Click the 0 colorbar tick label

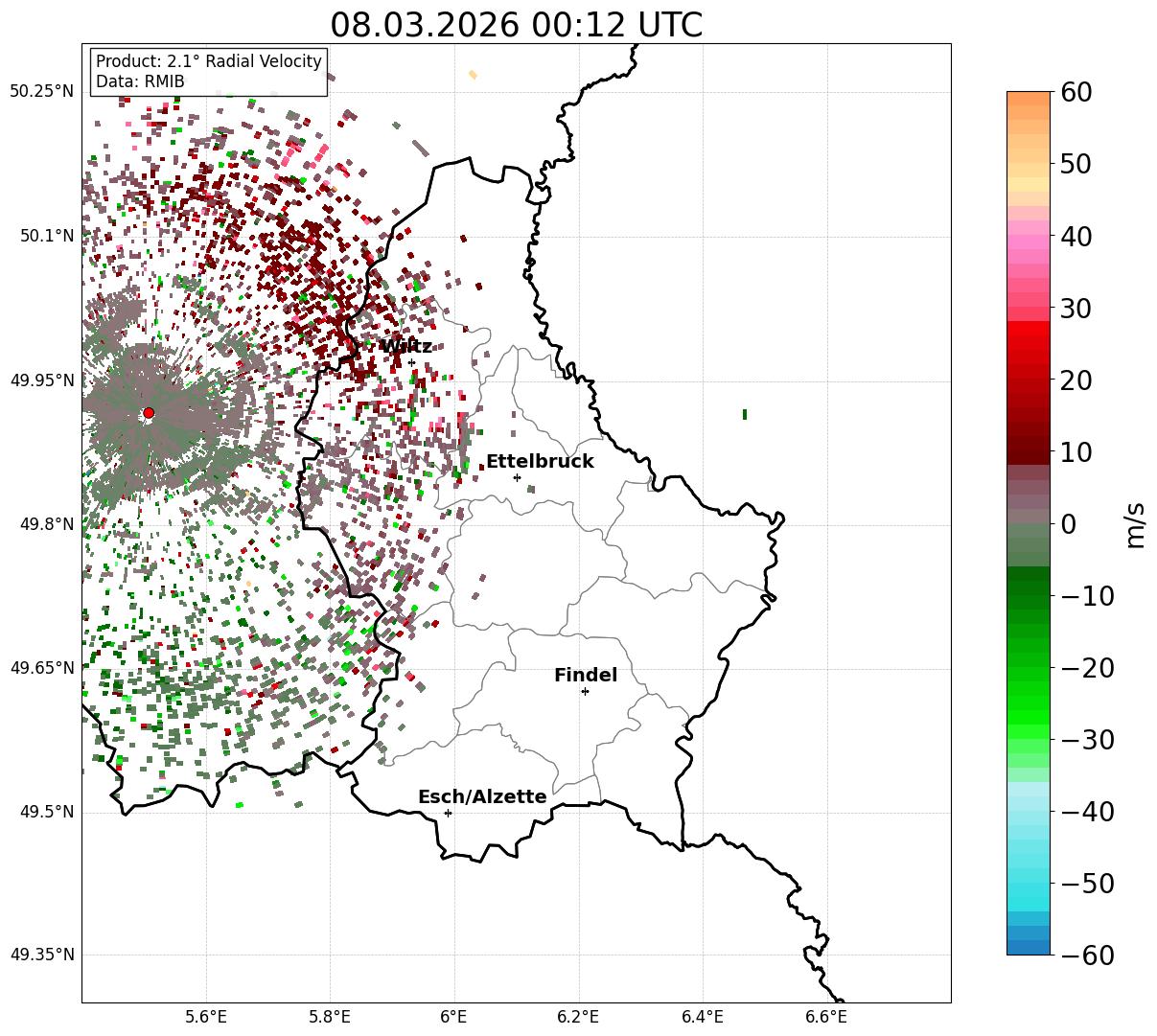(1069, 524)
